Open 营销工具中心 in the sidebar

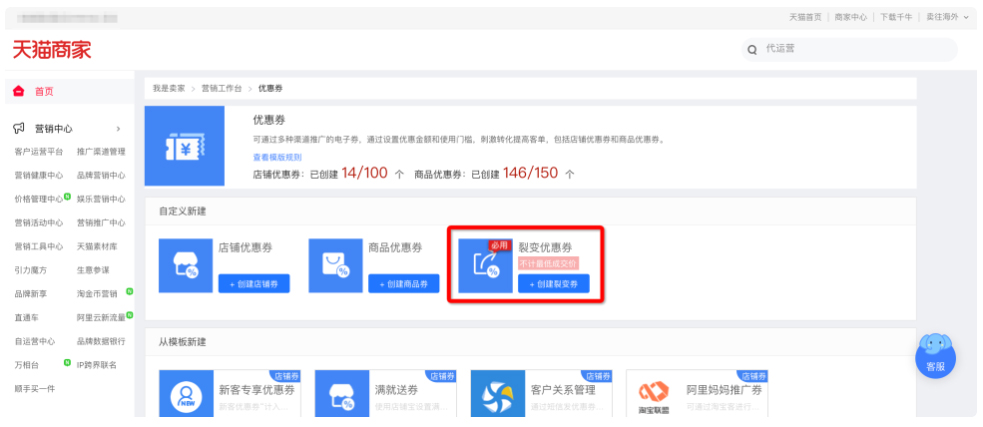[38, 247]
